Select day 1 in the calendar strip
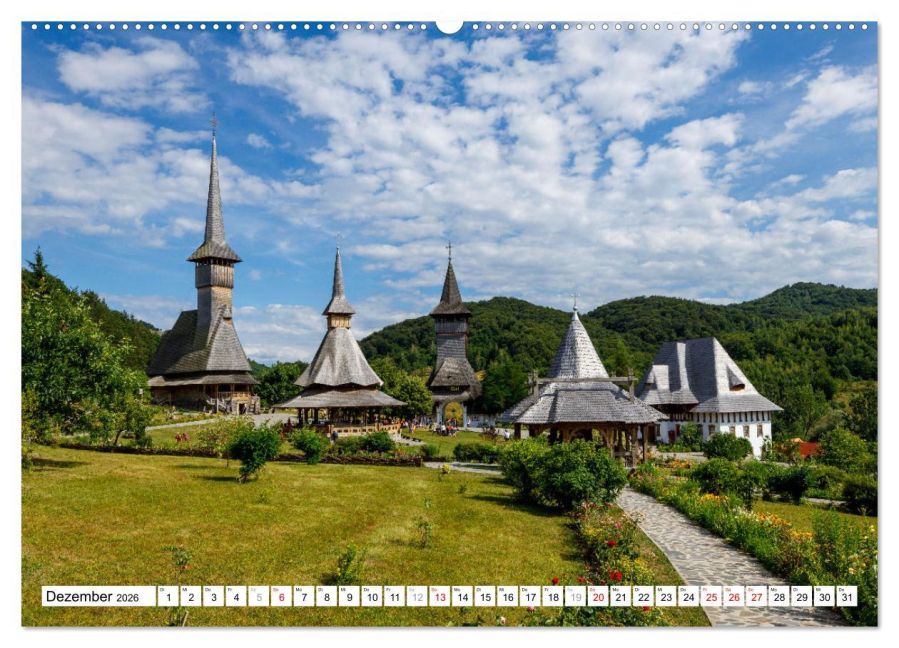This screenshot has width=899, height=648. point(168,596)
